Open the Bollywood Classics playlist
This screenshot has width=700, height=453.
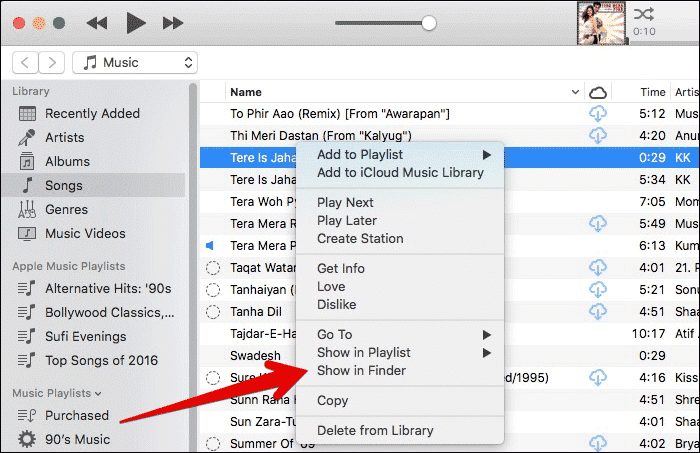pos(110,312)
